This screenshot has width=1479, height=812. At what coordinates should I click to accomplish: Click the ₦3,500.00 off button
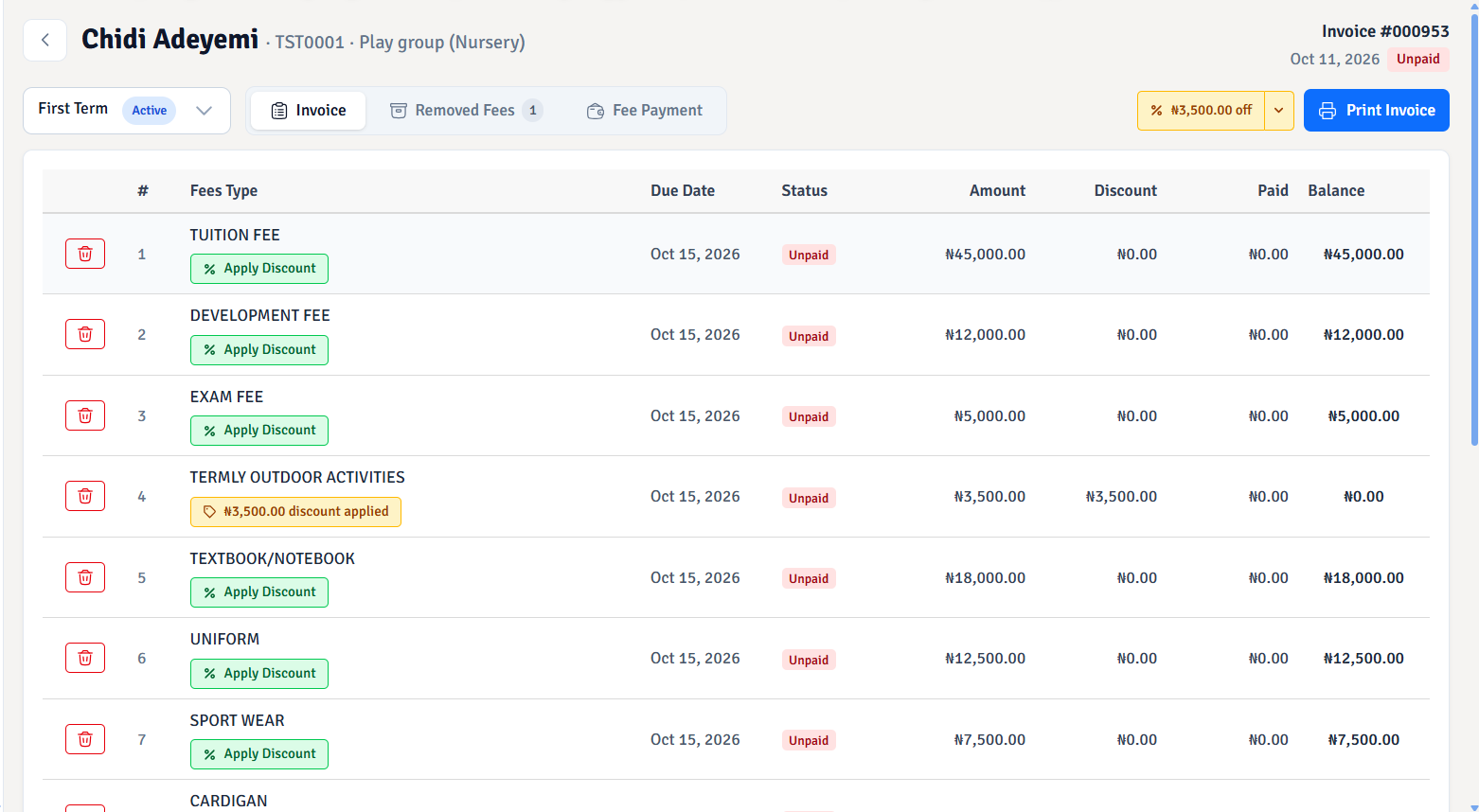[x=1201, y=110]
